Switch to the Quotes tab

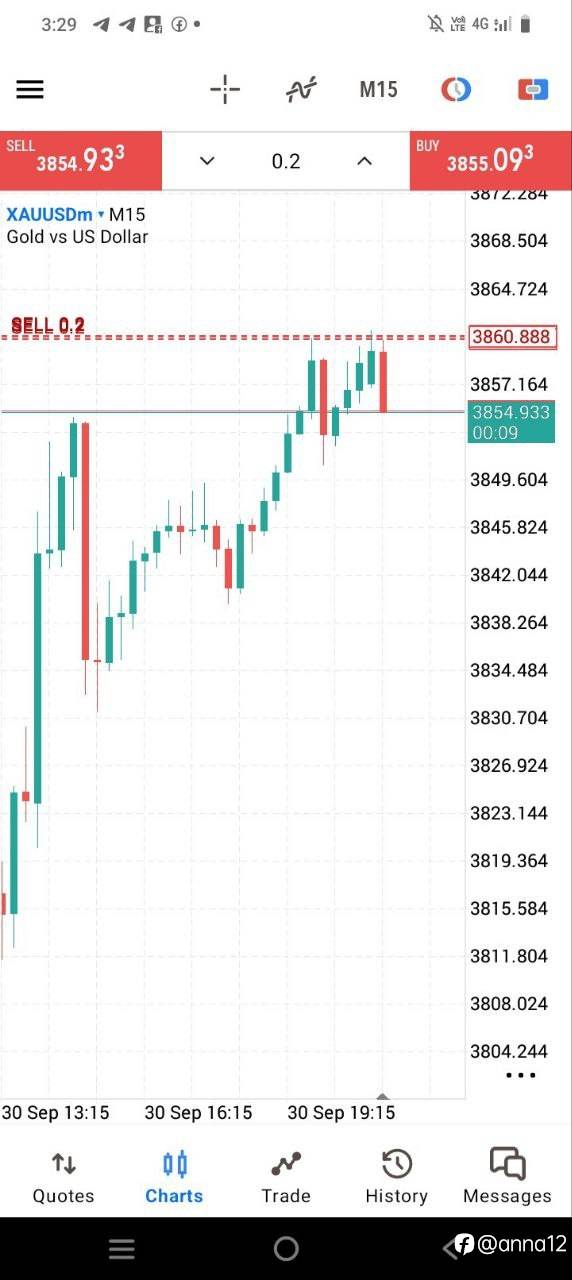pyautogui.click(x=63, y=1176)
